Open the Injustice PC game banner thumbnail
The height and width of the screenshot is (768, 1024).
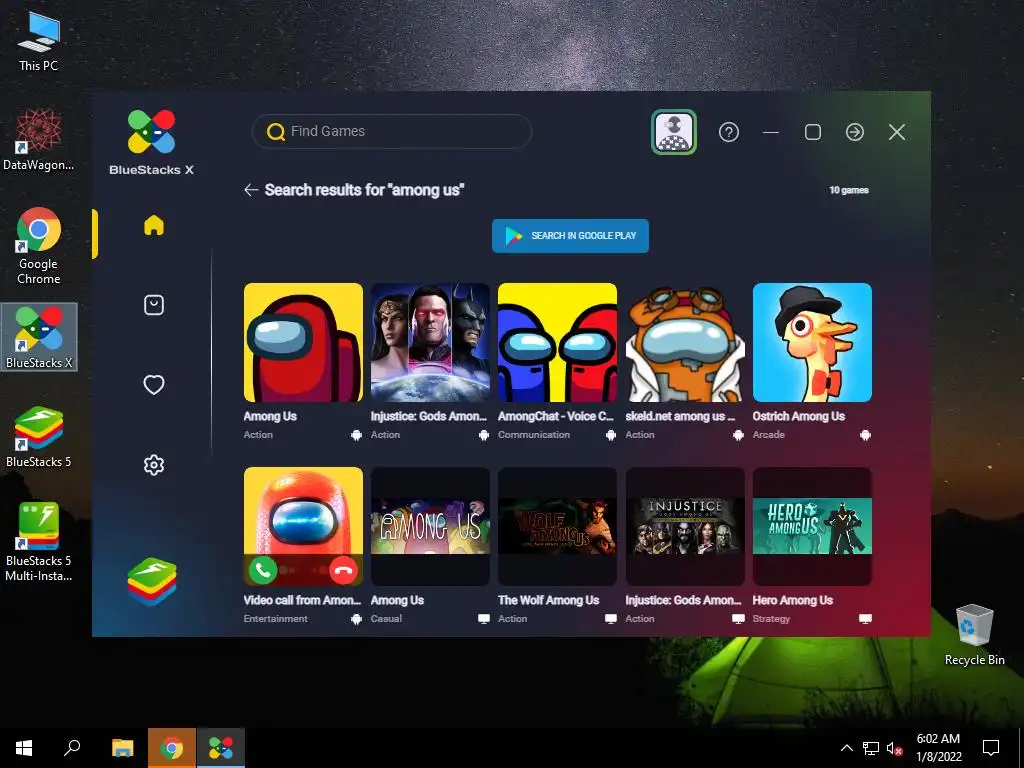pyautogui.click(x=685, y=526)
